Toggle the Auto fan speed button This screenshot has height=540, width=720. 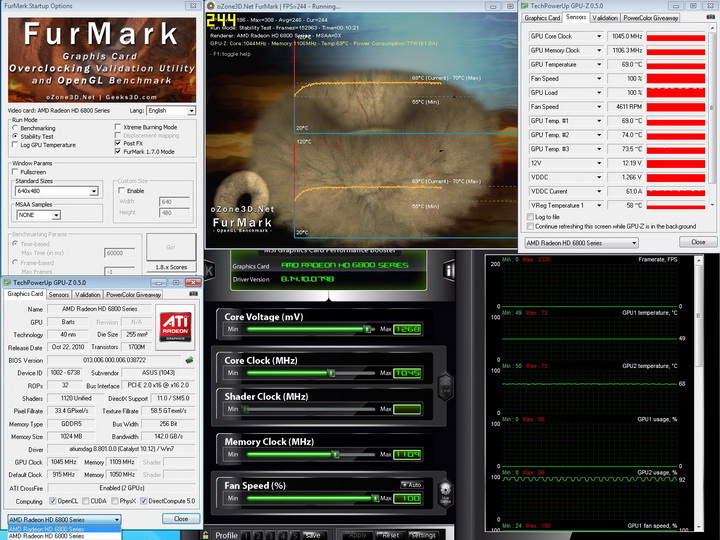[x=411, y=485]
